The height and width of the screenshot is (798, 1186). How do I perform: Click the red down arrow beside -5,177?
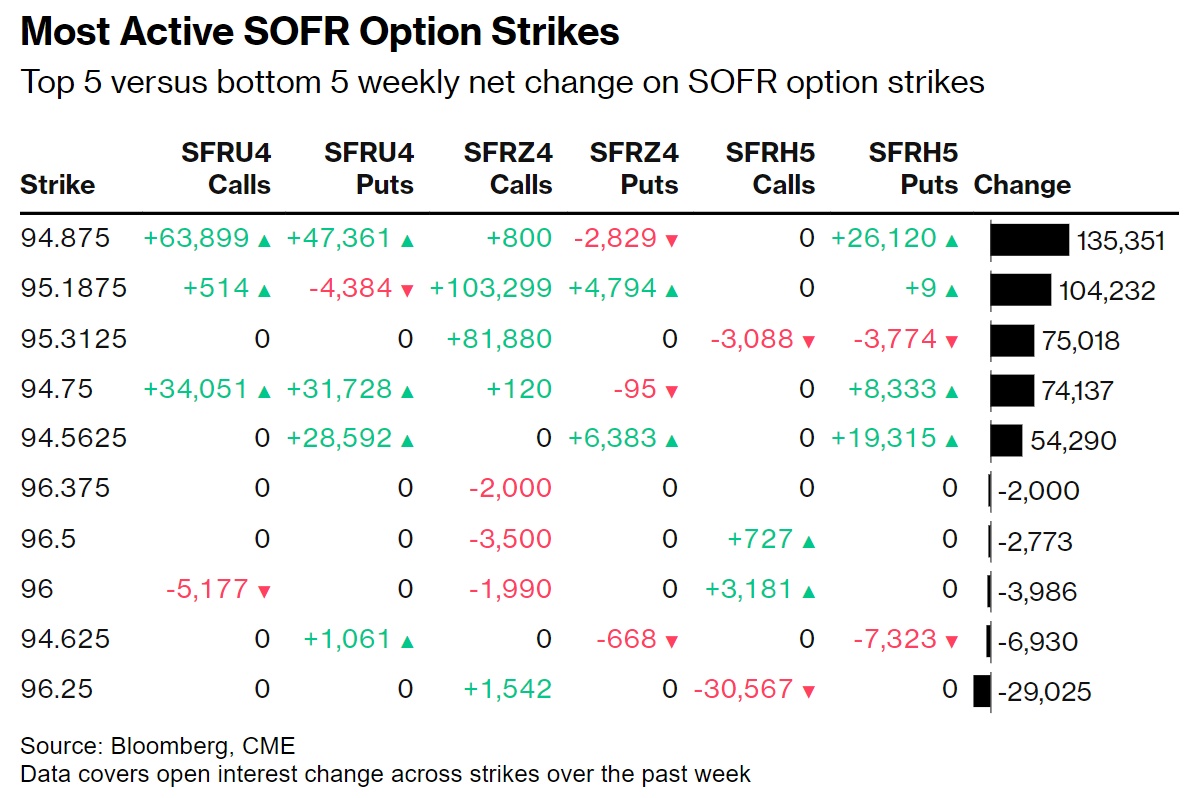pos(264,591)
